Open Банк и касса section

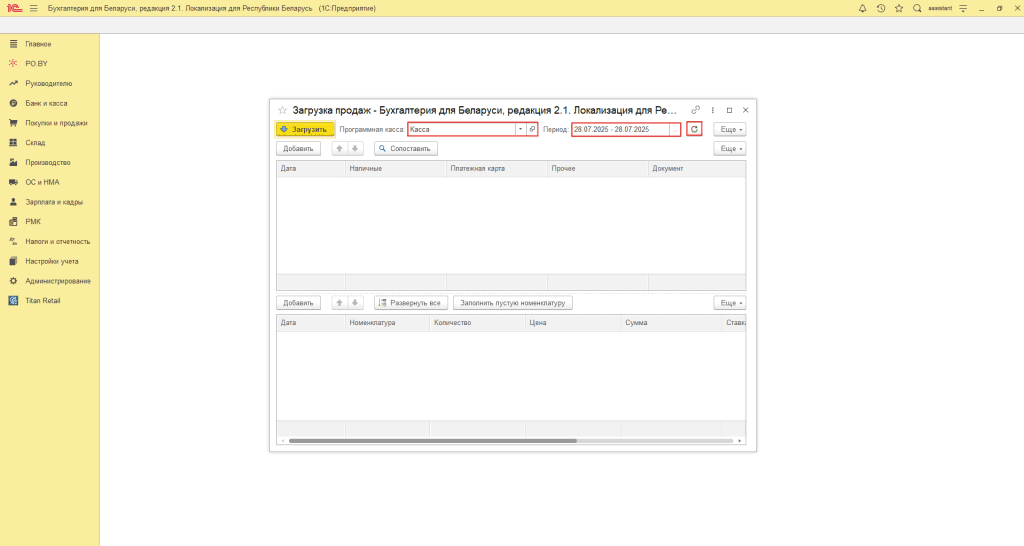tap(46, 103)
